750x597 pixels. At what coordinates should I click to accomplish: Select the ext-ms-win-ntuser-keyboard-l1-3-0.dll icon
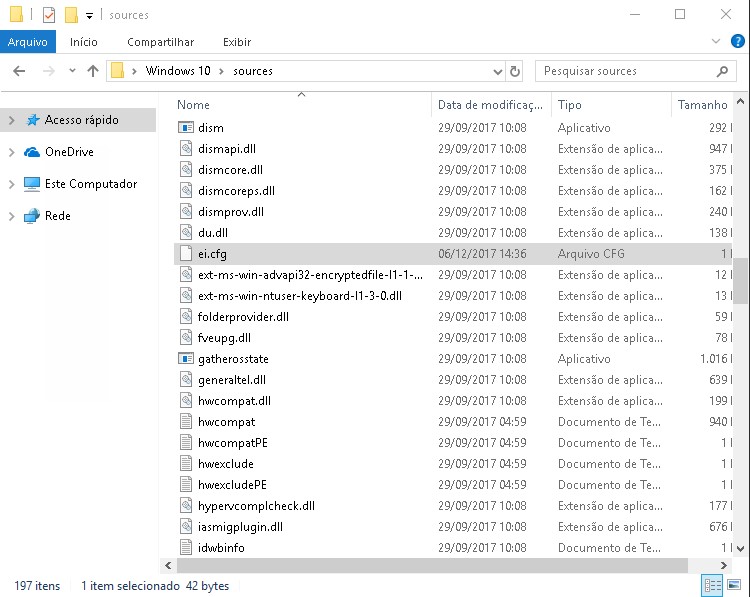[186, 296]
